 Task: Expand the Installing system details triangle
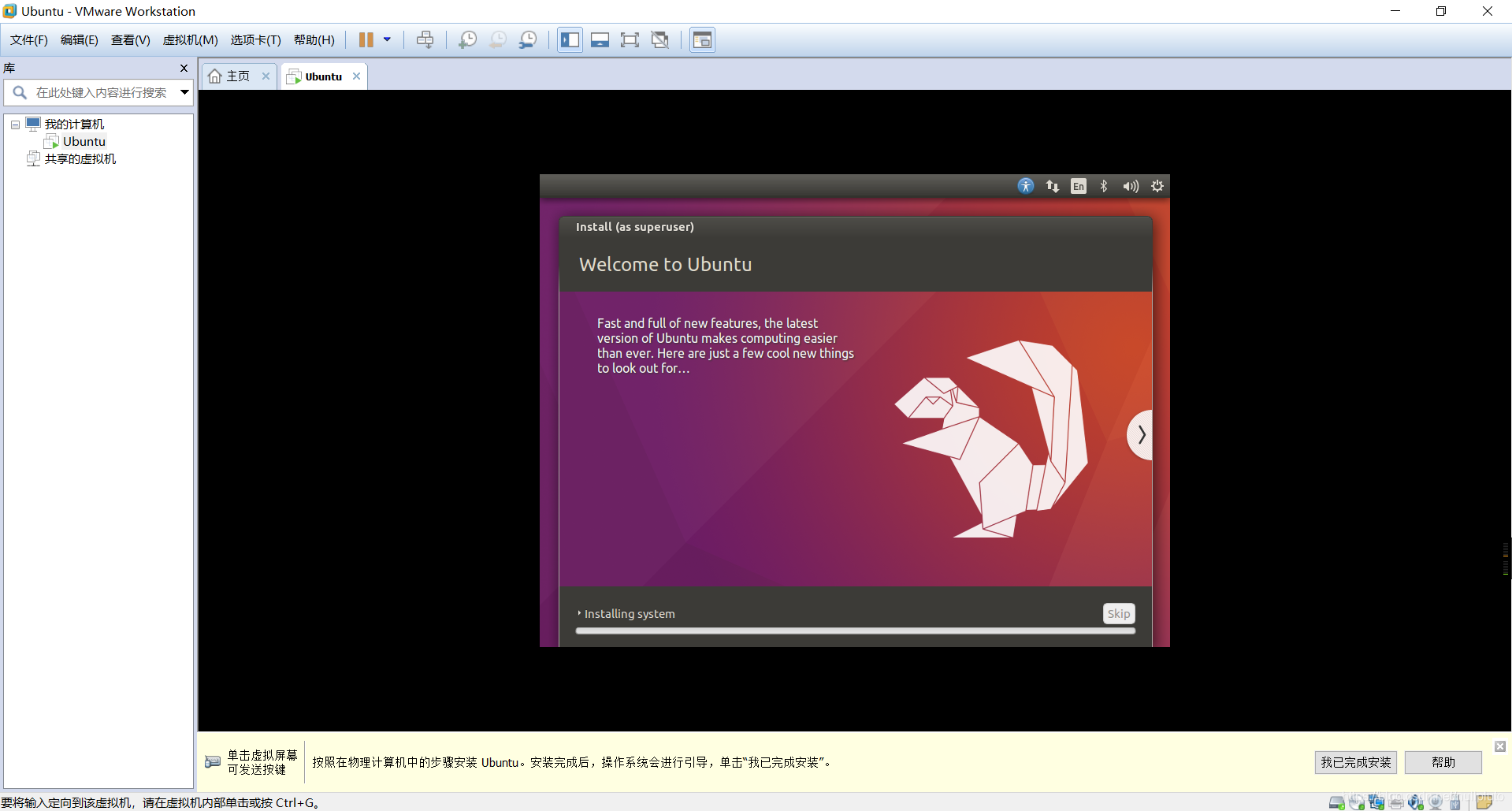point(579,613)
